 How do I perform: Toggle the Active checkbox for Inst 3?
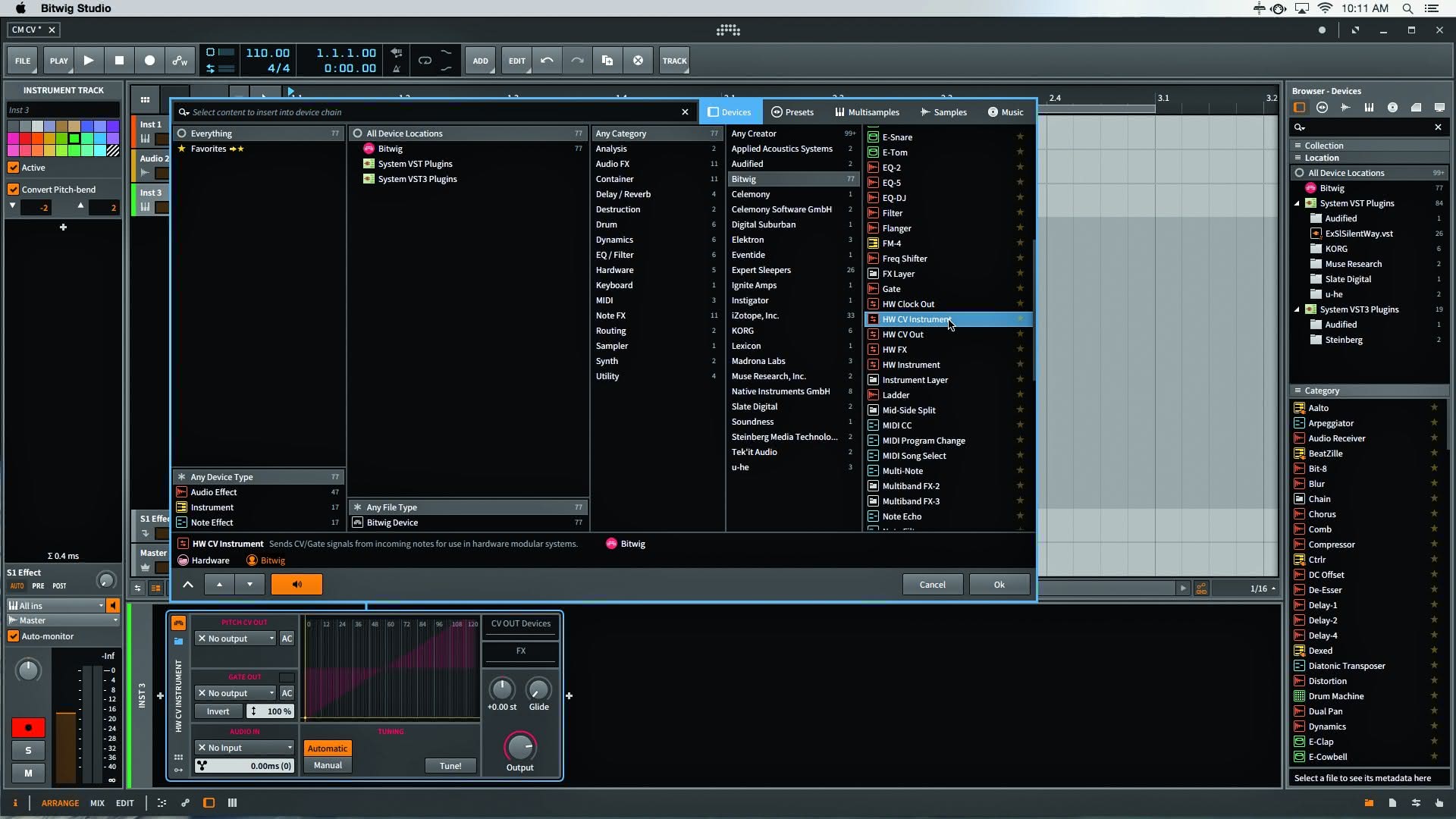click(x=13, y=168)
